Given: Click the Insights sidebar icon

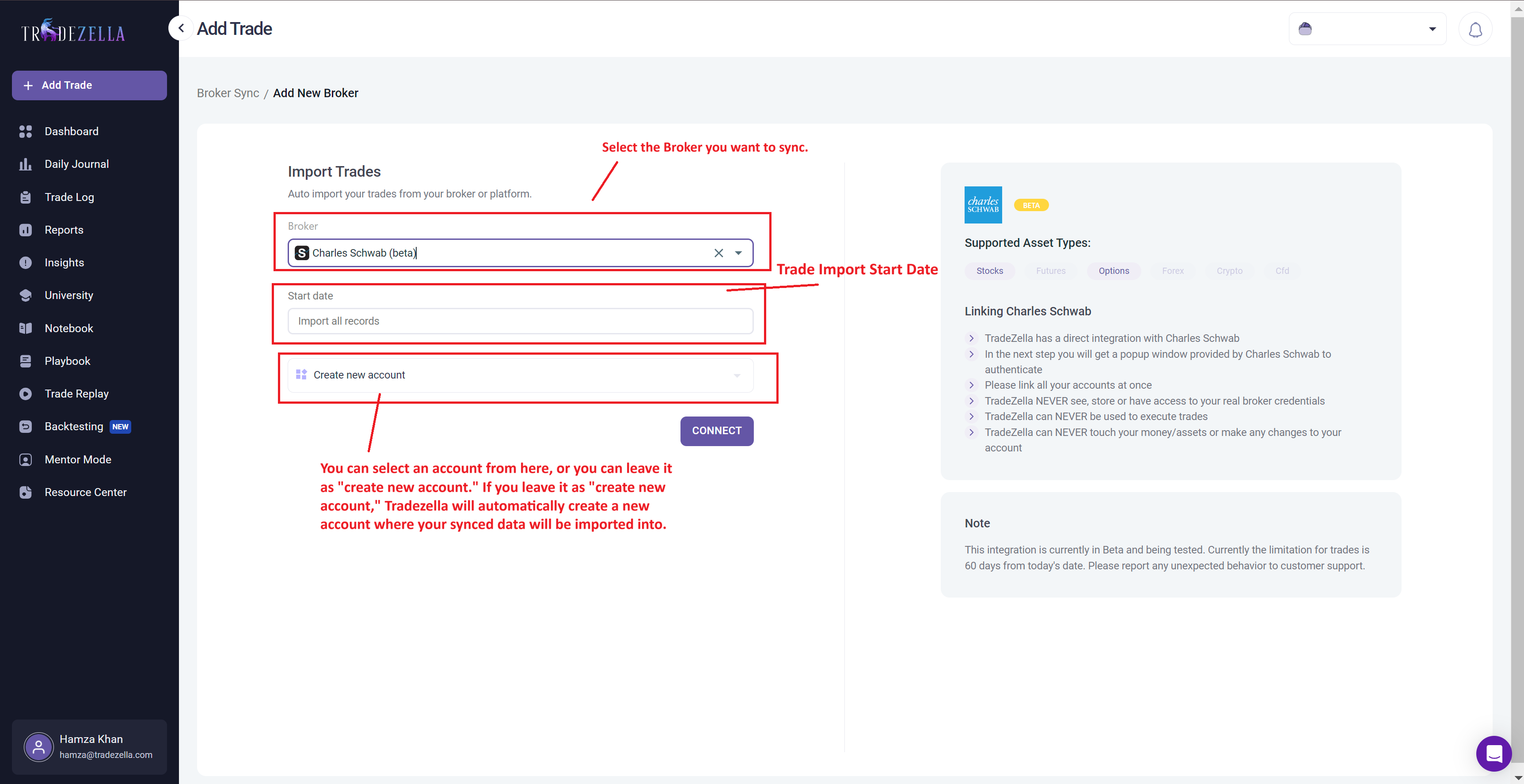Looking at the screenshot, I should [x=26, y=262].
